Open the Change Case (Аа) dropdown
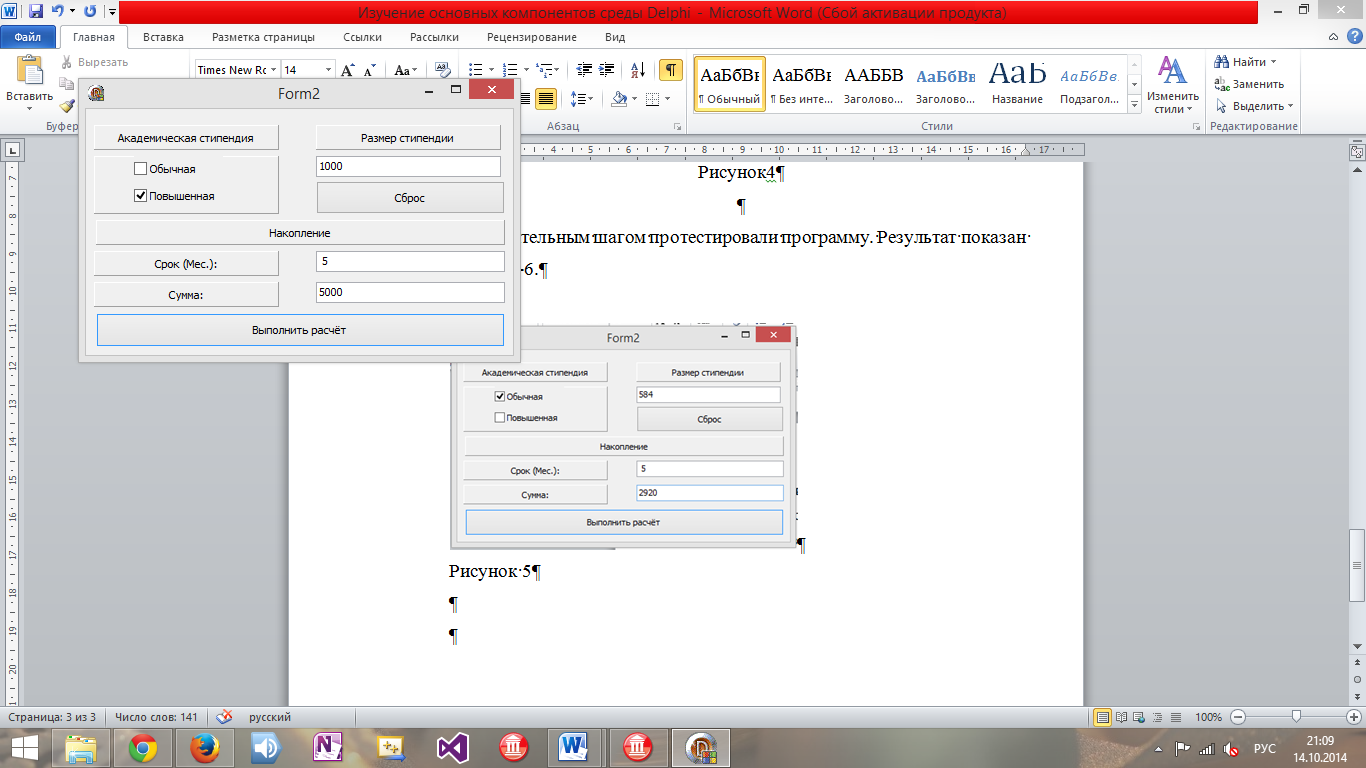 point(405,70)
